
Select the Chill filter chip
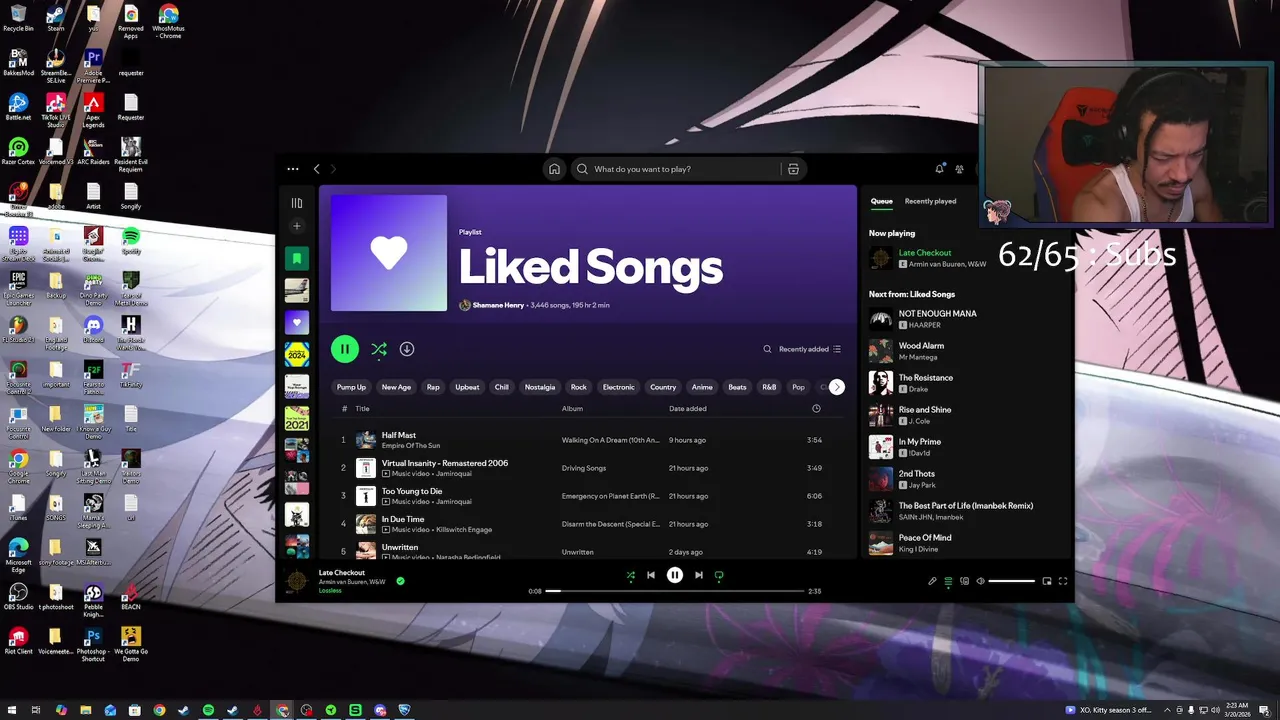[x=502, y=387]
